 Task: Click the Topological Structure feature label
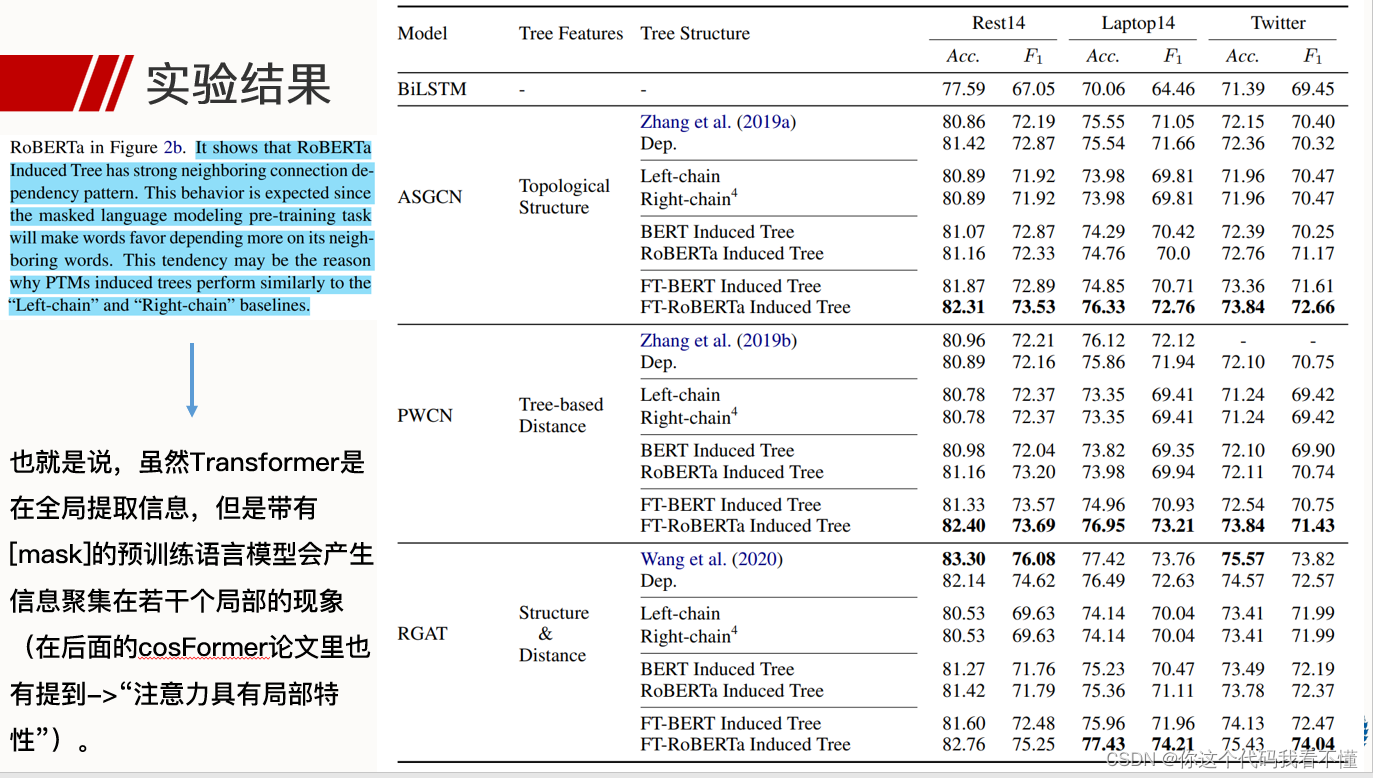(x=564, y=197)
